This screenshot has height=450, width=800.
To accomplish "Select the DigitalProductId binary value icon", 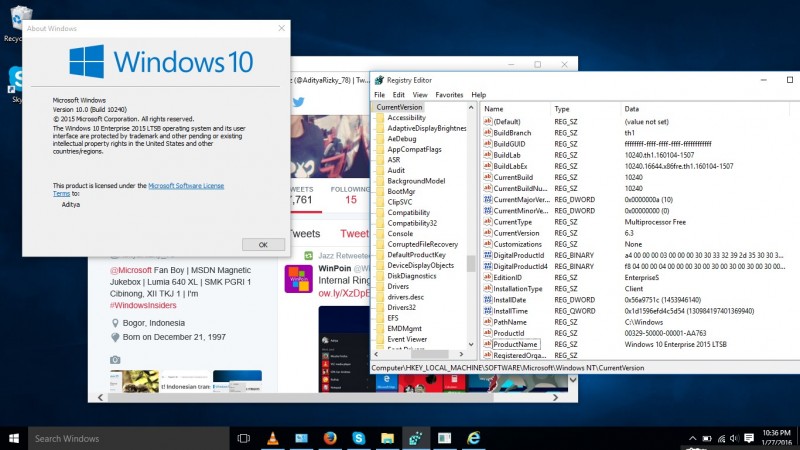I will coord(488,255).
